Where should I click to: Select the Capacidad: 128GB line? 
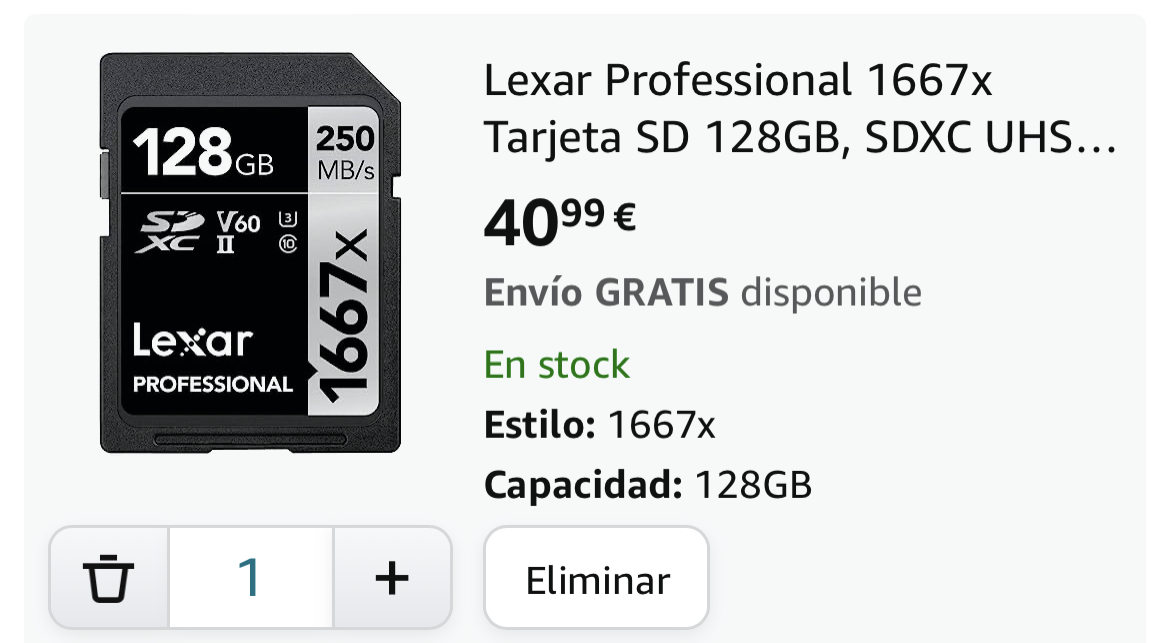(648, 485)
